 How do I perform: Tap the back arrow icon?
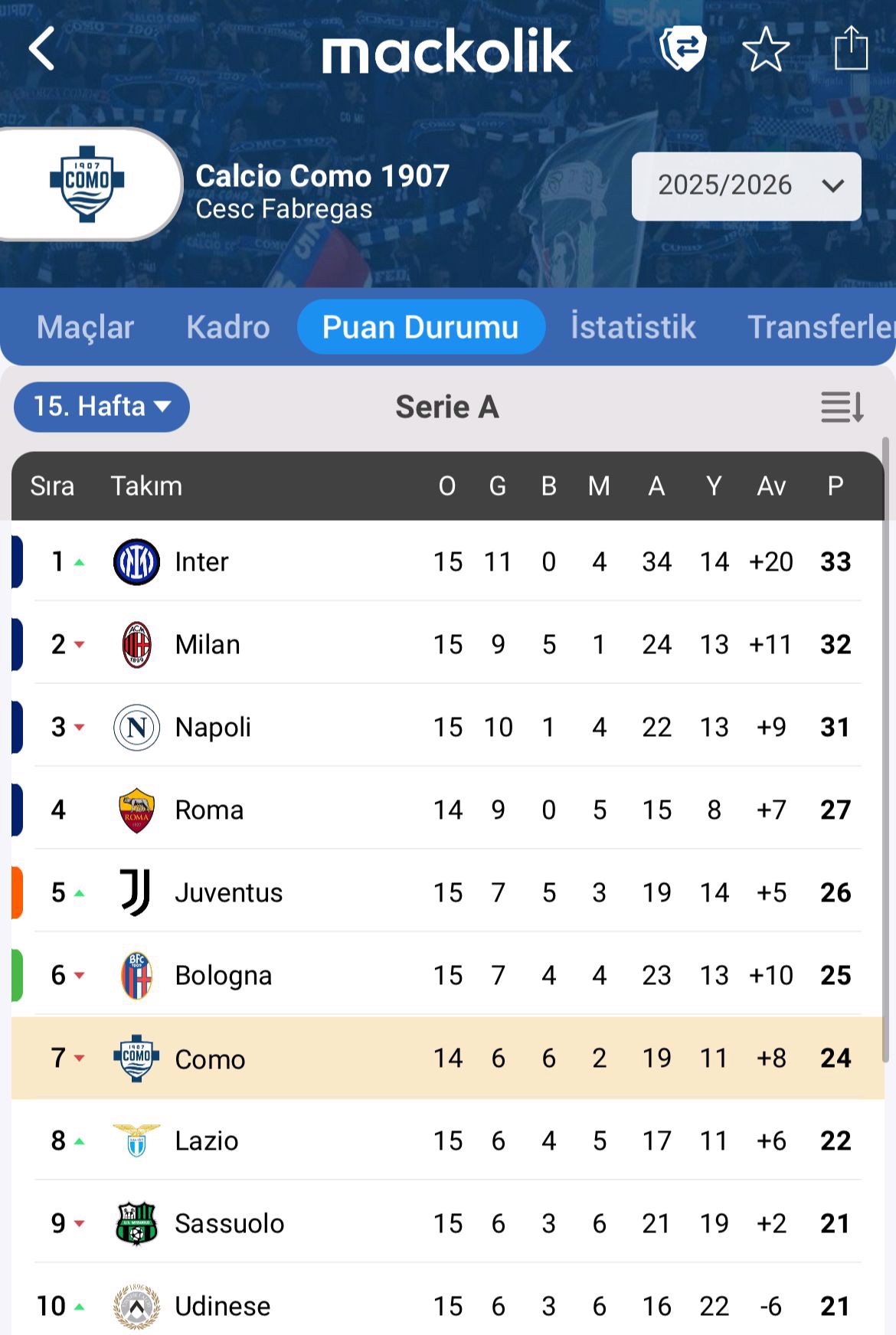pos(42,49)
